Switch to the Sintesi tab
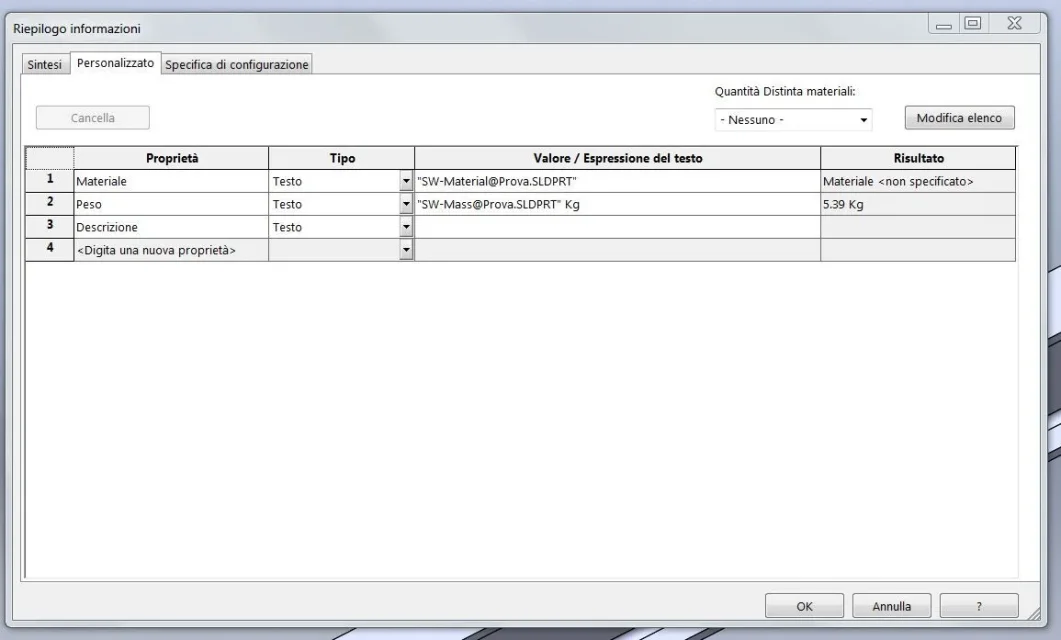This screenshot has height=640, width=1061. point(45,64)
